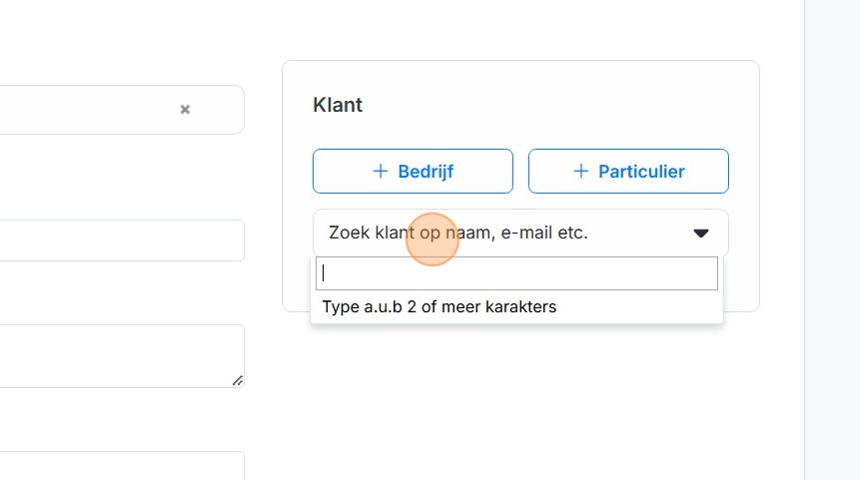
Task: Click empty space beside the Klant heading
Action: (550, 105)
